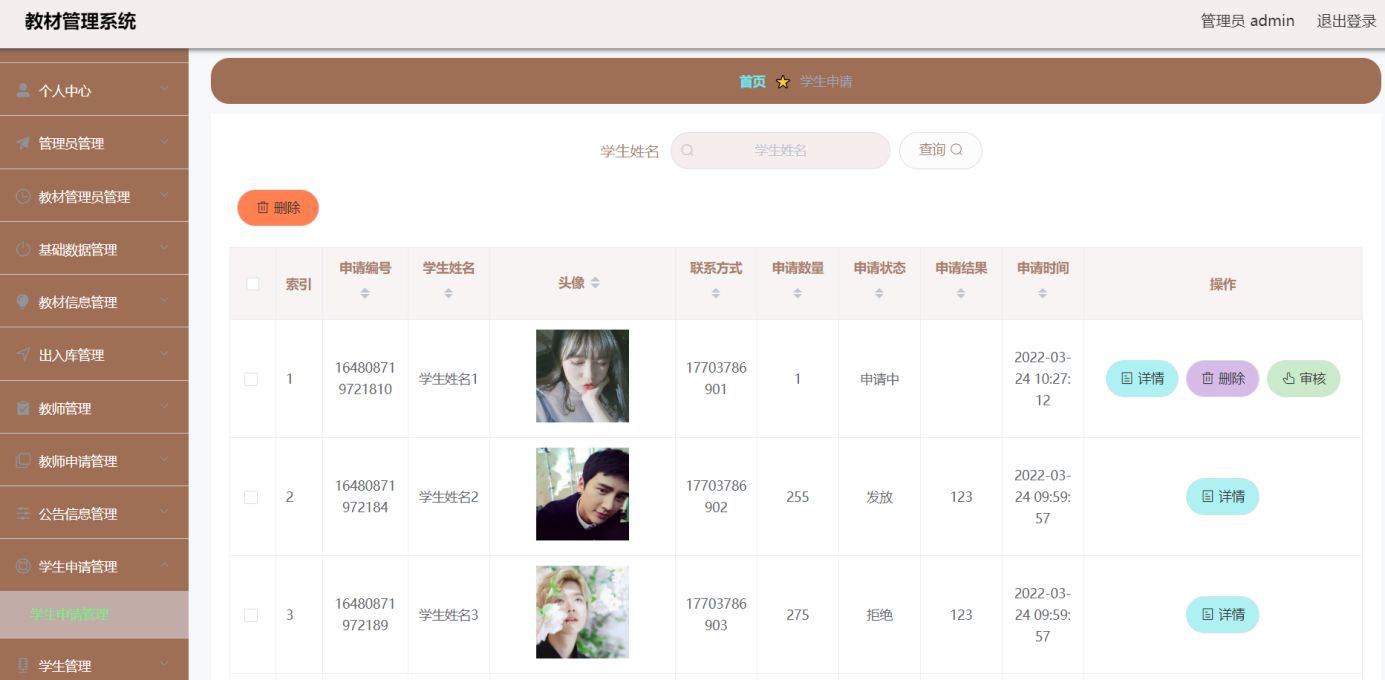Screen dimensions: 1385x680
Task: Expand 学生管理 menu chevron
Action: tap(164, 666)
